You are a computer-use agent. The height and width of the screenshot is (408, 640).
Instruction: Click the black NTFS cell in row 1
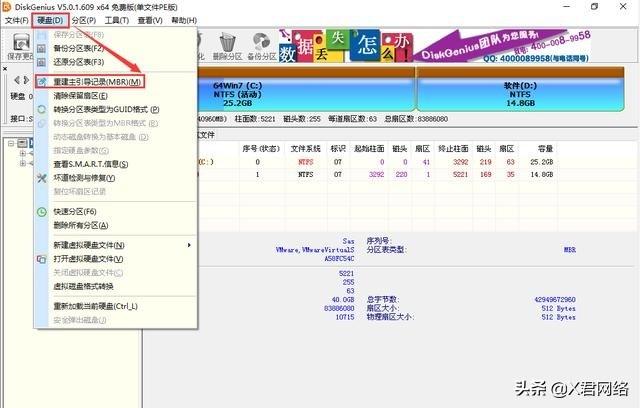click(x=306, y=175)
